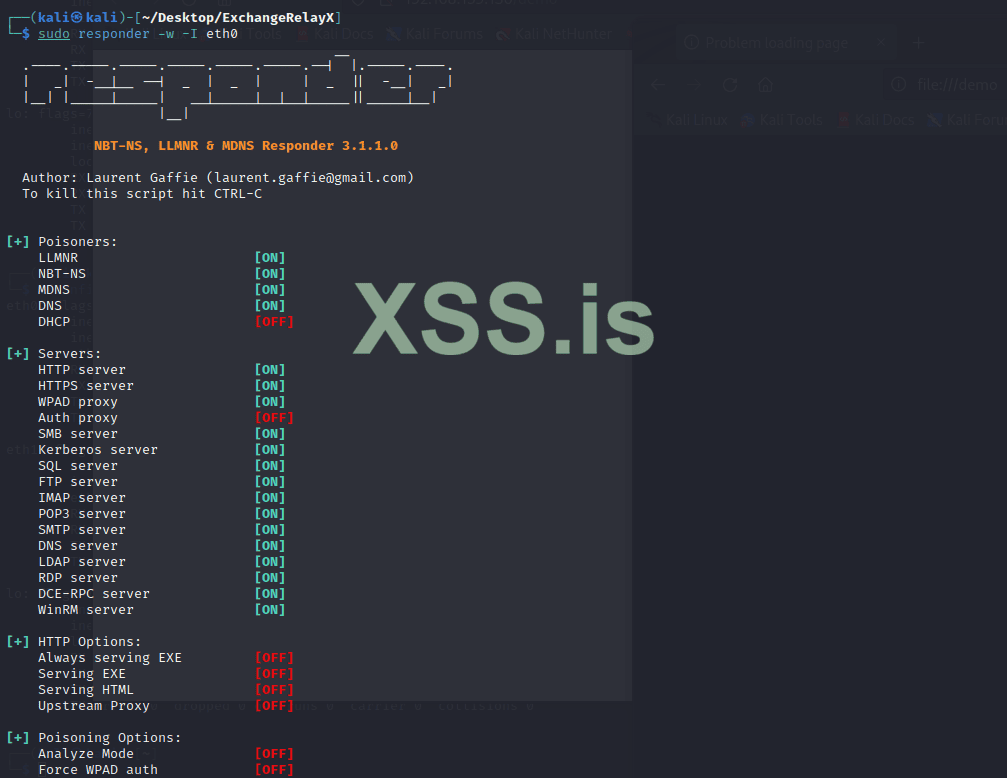Click the browser back arrow
1007x778 pixels.
click(x=658, y=85)
